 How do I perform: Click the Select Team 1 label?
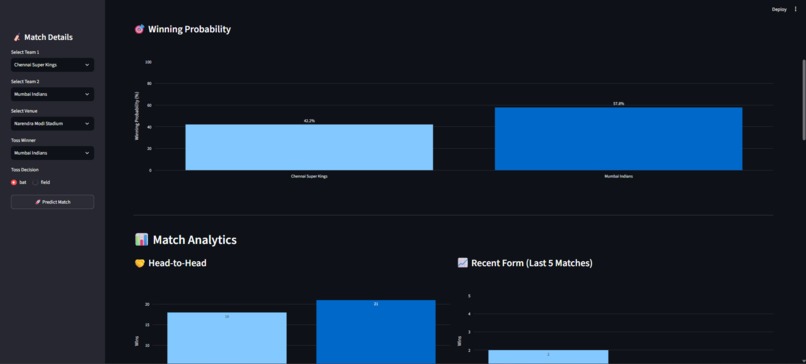click(x=25, y=52)
